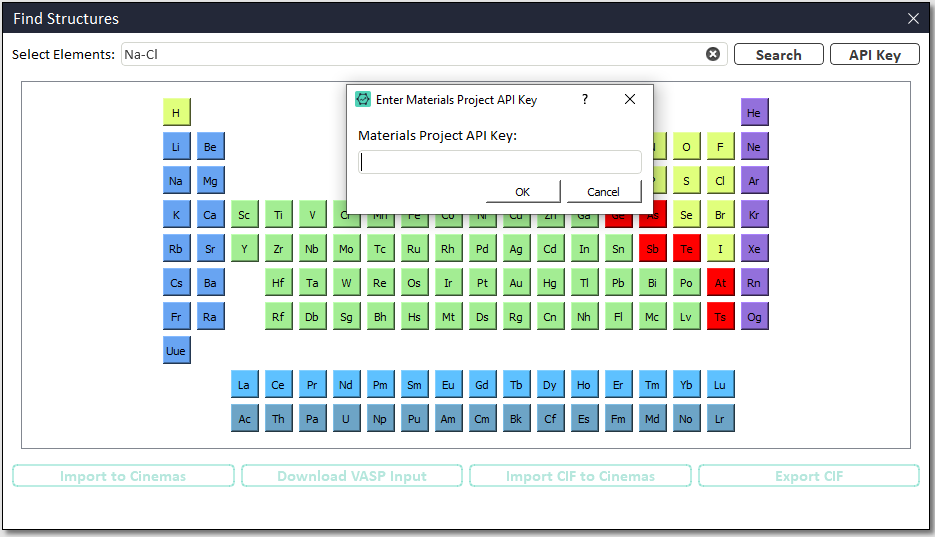Choose the Lutetium (Lu) tile
The image size is (935, 537).
tap(720, 384)
